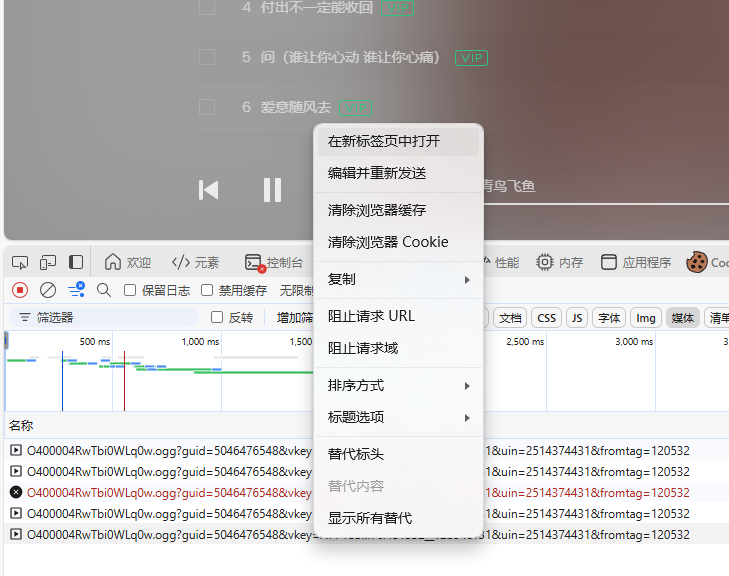The image size is (729, 576).
Task: Expand the 排序方式 submenu
Action: [x=398, y=385]
